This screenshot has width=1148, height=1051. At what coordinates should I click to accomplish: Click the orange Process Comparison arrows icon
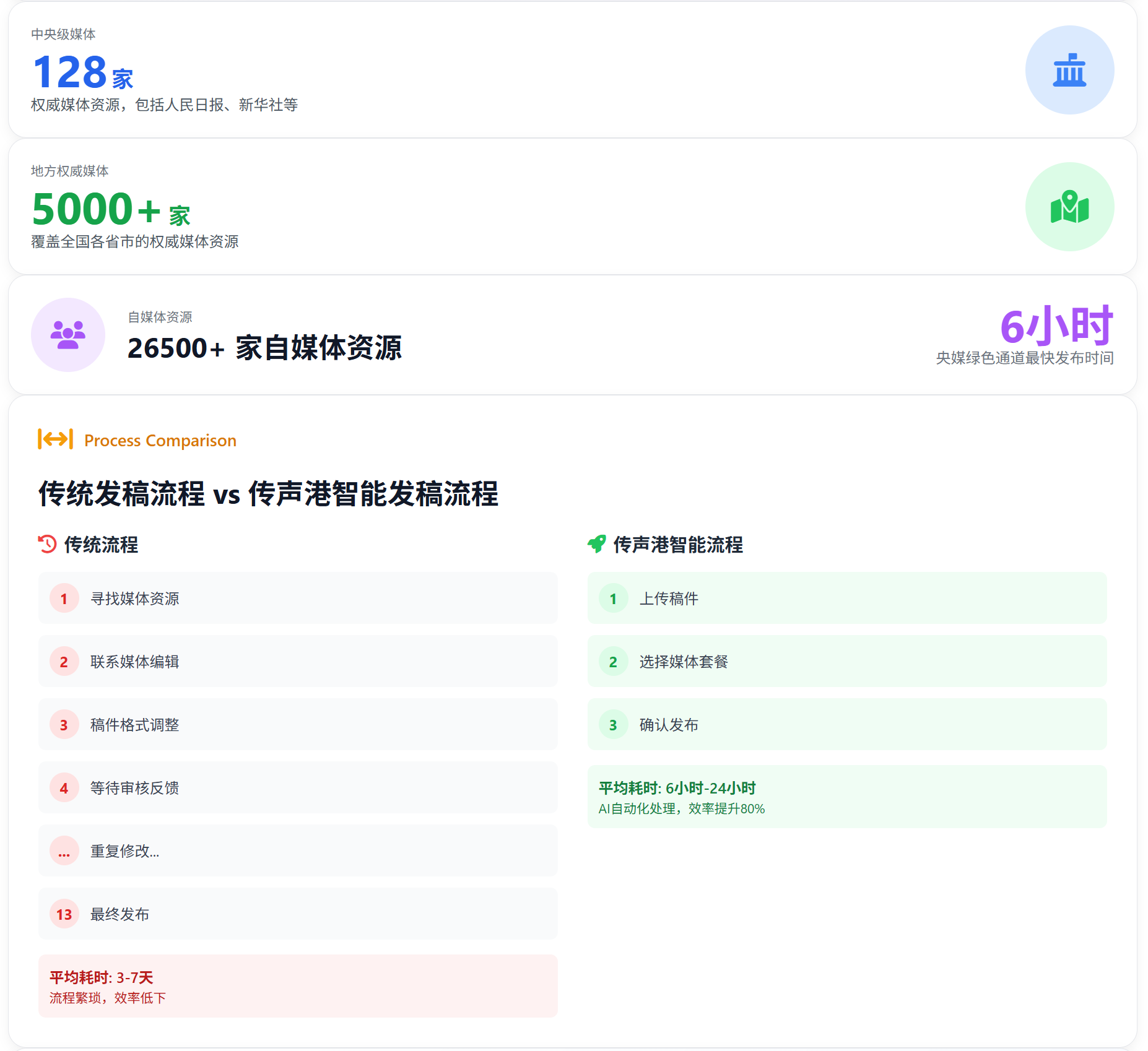point(56,439)
